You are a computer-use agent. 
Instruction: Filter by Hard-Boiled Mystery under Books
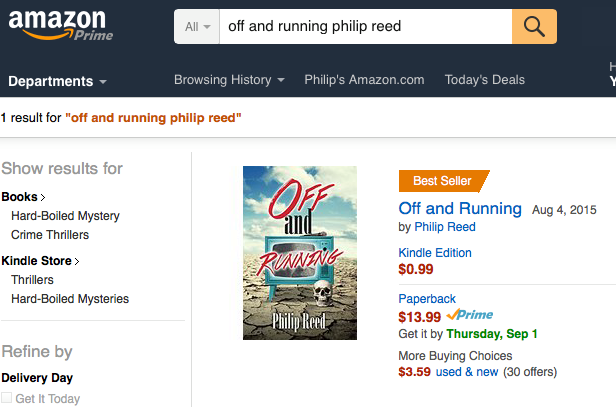[x=65, y=216]
